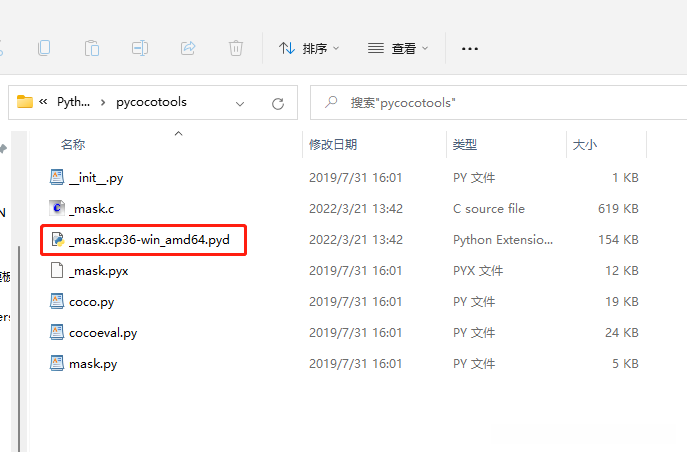Click the C source file type cell
Screen dimensions: 687x452
(x=489, y=208)
